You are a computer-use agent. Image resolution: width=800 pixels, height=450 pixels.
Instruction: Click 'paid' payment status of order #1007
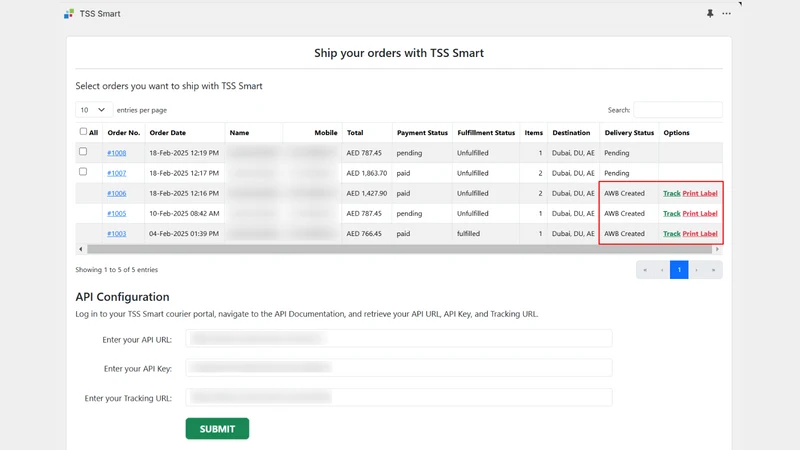pos(403,173)
